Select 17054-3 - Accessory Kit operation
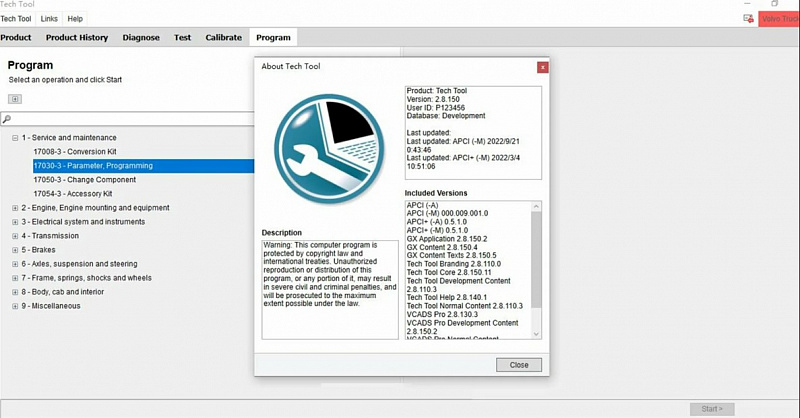Image resolution: width=800 pixels, height=418 pixels. [x=73, y=194]
